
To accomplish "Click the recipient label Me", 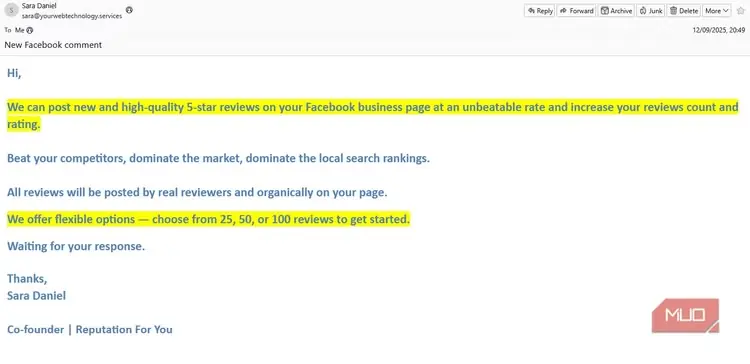I will point(20,30).
